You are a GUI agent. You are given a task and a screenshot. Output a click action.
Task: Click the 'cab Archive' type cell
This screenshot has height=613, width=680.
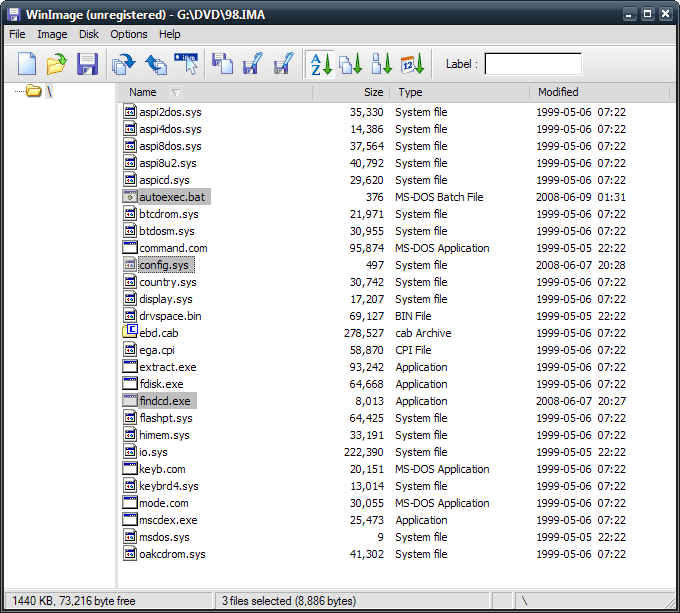[x=423, y=333]
